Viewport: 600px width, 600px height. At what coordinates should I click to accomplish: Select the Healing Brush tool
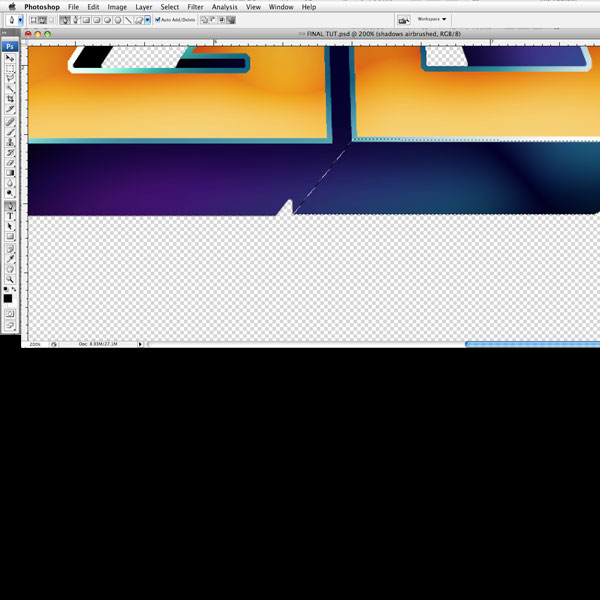pyautogui.click(x=10, y=122)
